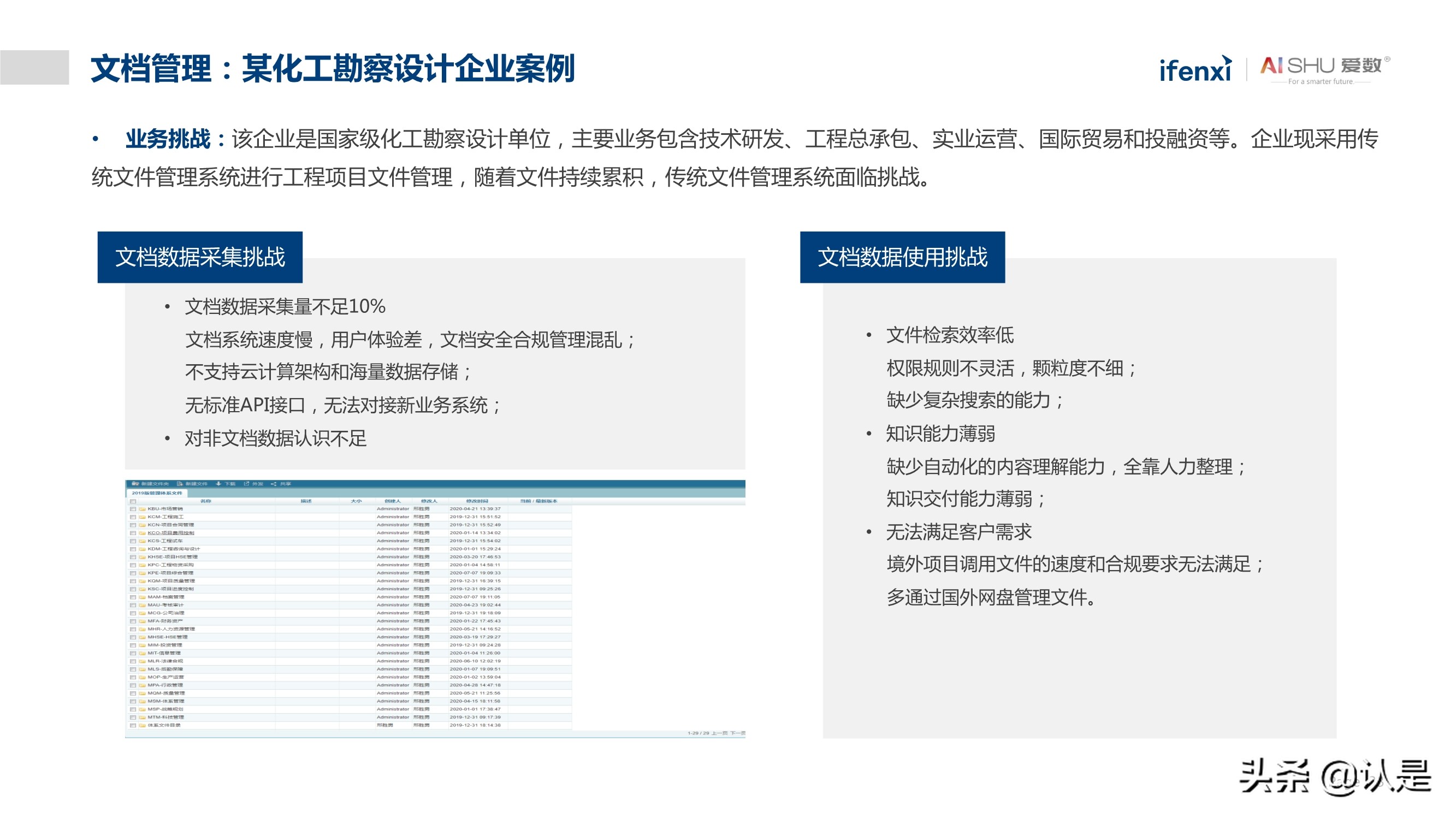The width and height of the screenshot is (1456, 819).
Task: Toggle the select-all checkbox in the header row
Action: coord(133,502)
